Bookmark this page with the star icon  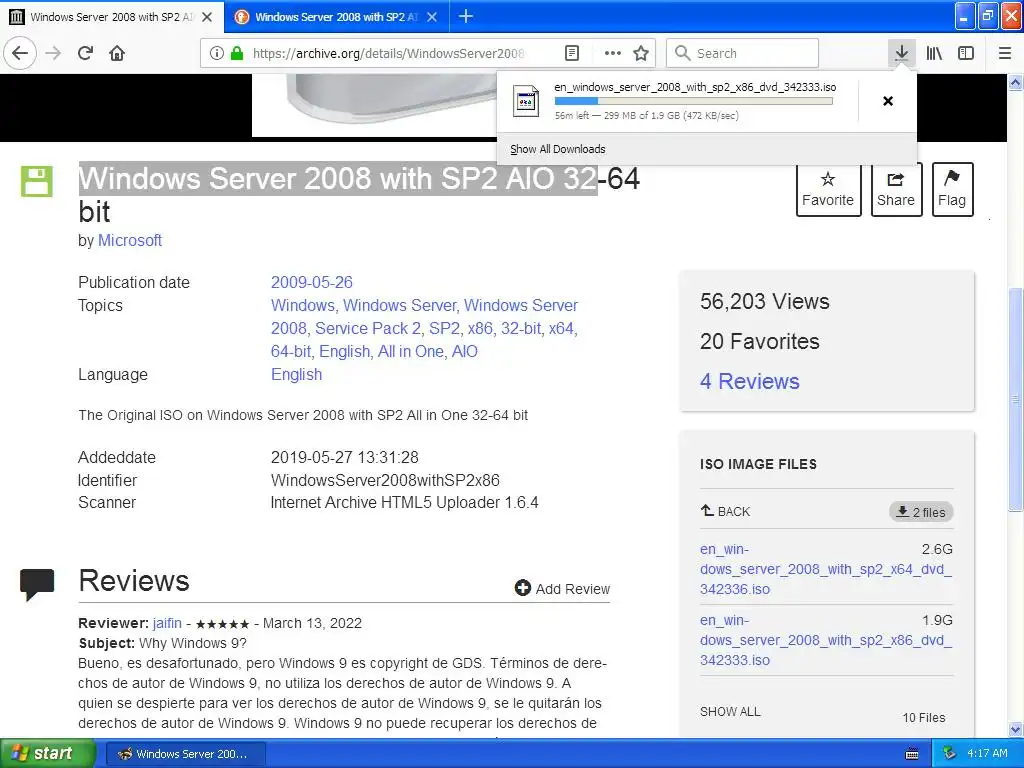point(641,53)
